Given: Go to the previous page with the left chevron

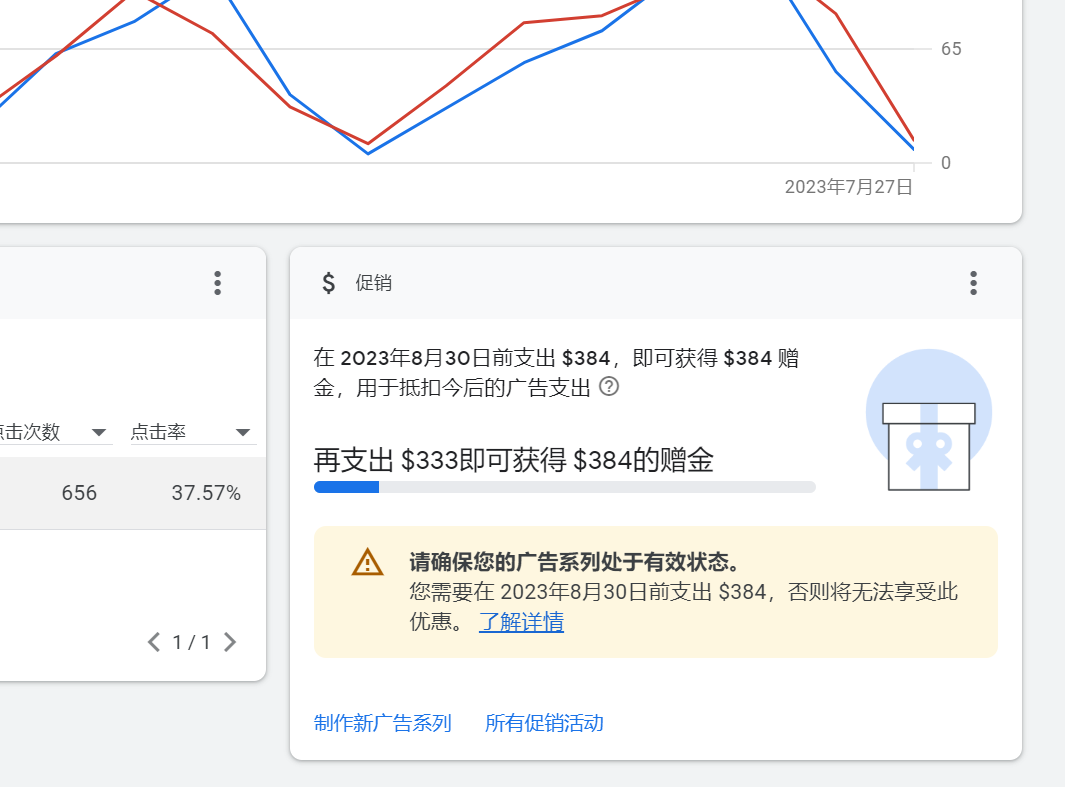Looking at the screenshot, I should point(154,642).
